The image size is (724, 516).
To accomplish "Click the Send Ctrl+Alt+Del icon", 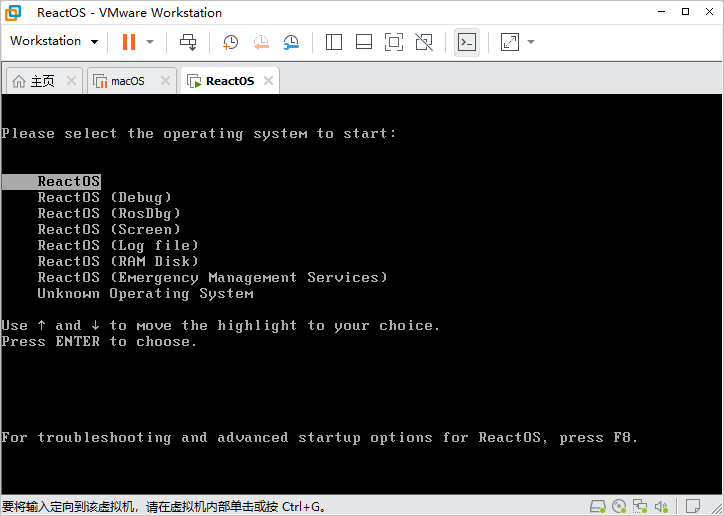I will tap(188, 42).
